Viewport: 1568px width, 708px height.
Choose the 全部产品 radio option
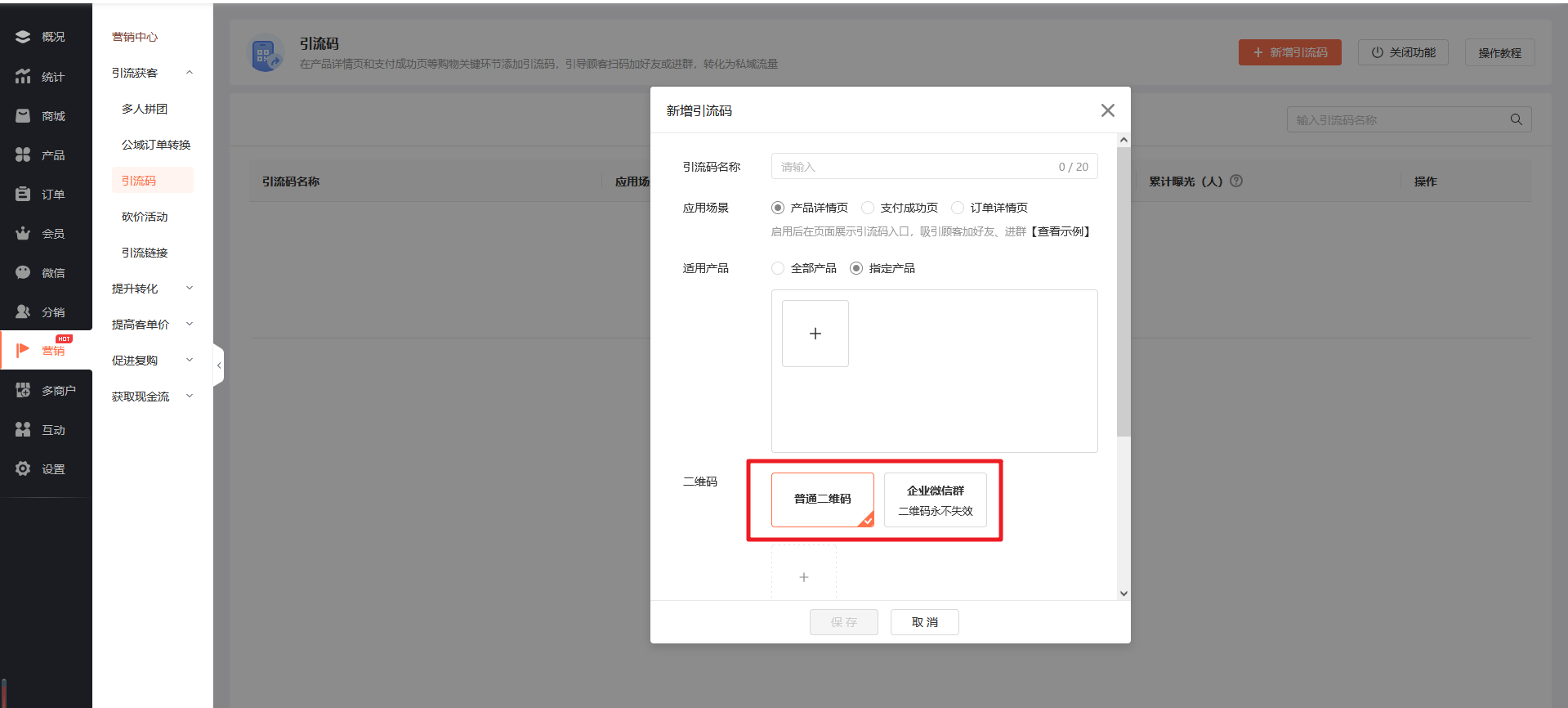click(x=778, y=268)
